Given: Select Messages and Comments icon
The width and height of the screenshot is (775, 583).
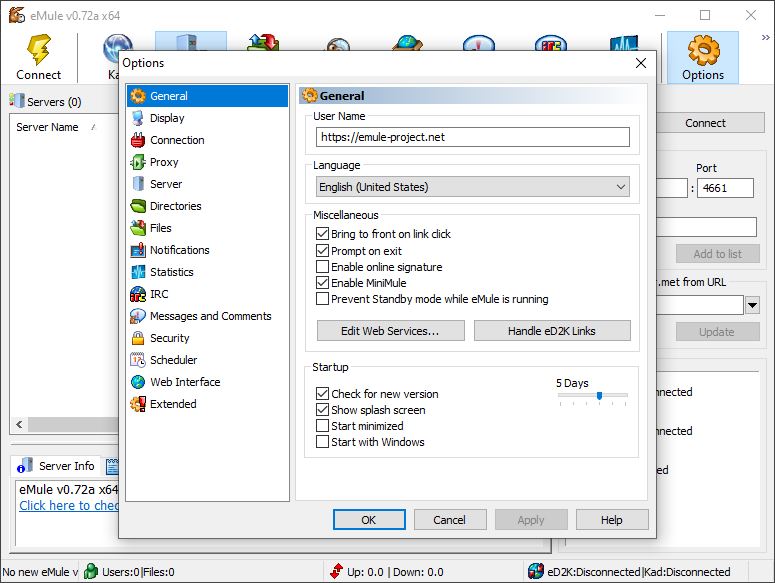Looking at the screenshot, I should point(138,316).
